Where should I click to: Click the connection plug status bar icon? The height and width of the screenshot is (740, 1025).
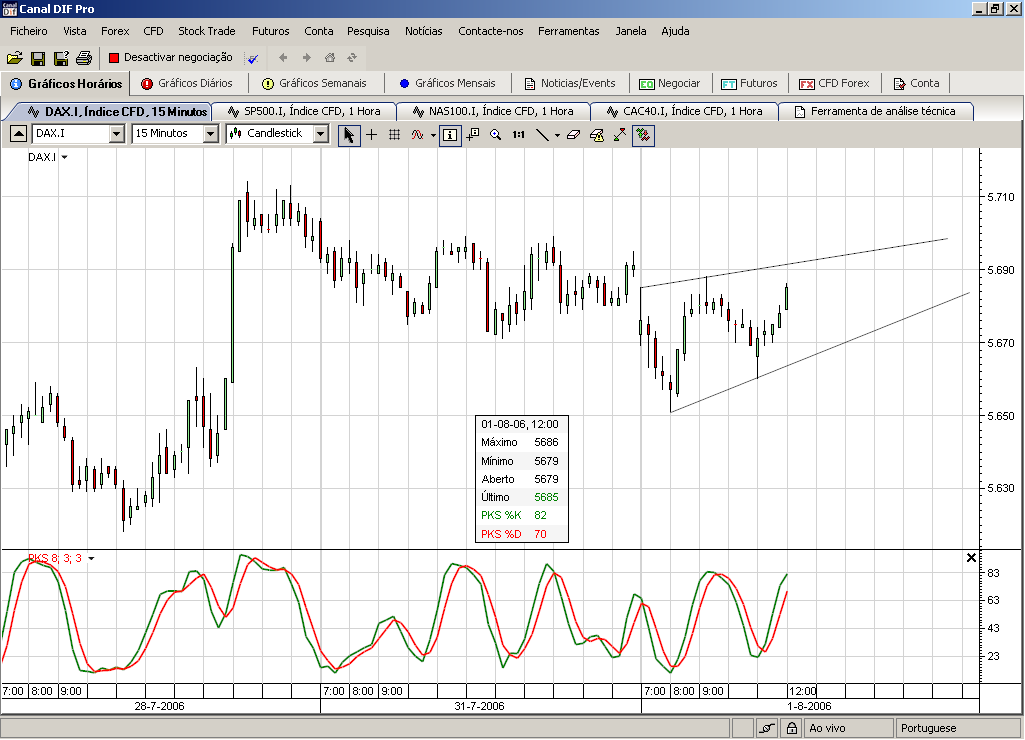767,728
